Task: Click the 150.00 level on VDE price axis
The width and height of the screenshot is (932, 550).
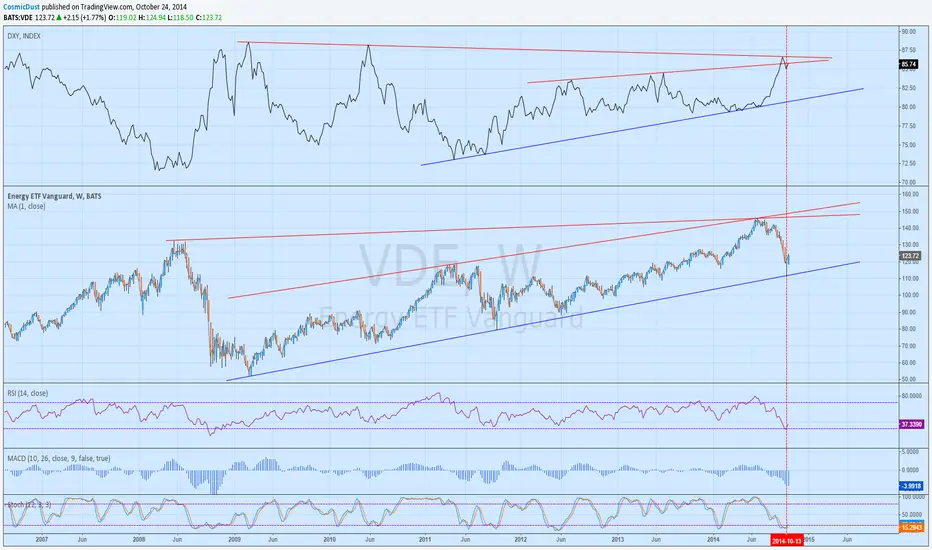Action: 910,211
